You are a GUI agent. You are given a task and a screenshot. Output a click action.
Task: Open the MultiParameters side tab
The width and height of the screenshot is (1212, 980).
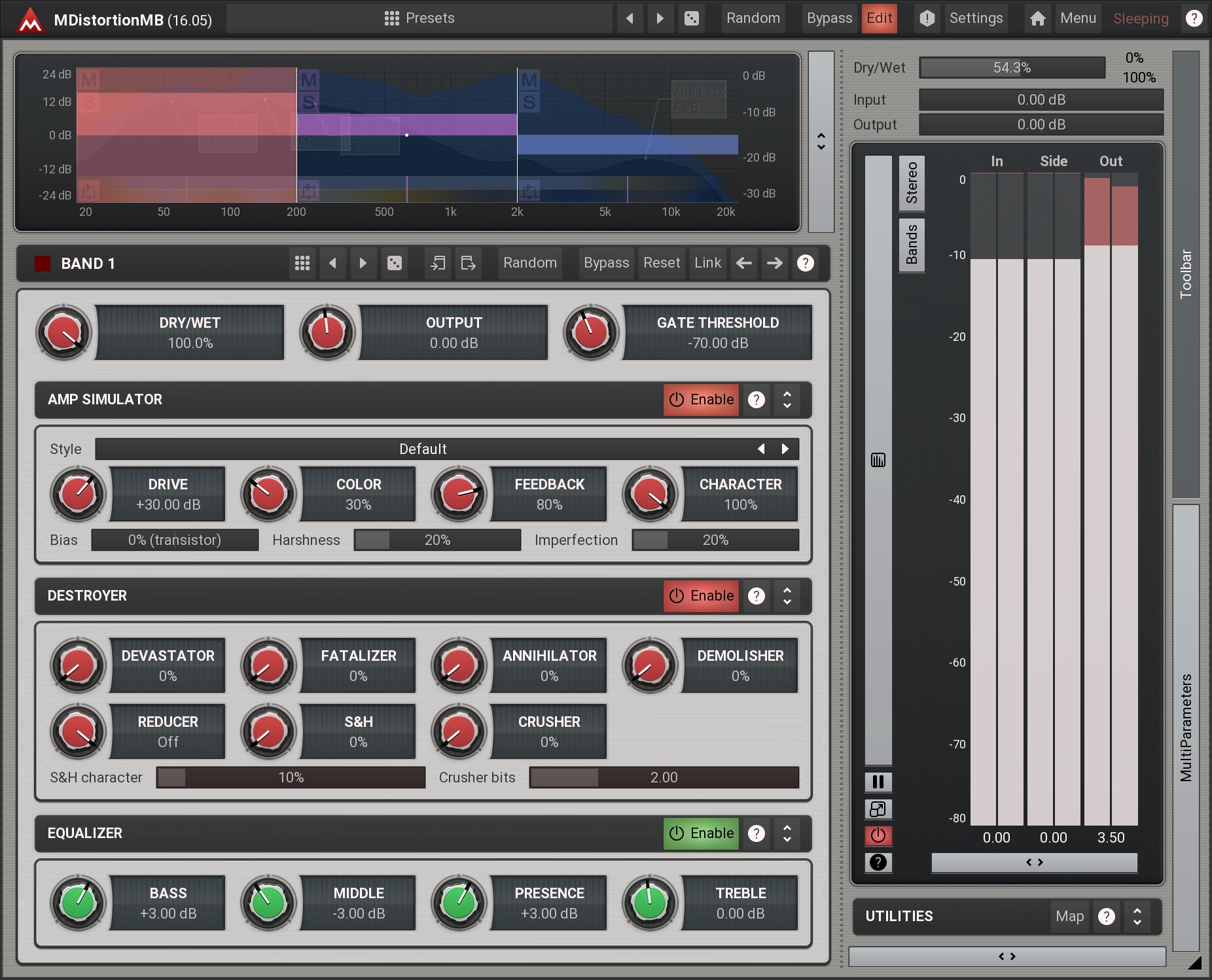click(1186, 727)
